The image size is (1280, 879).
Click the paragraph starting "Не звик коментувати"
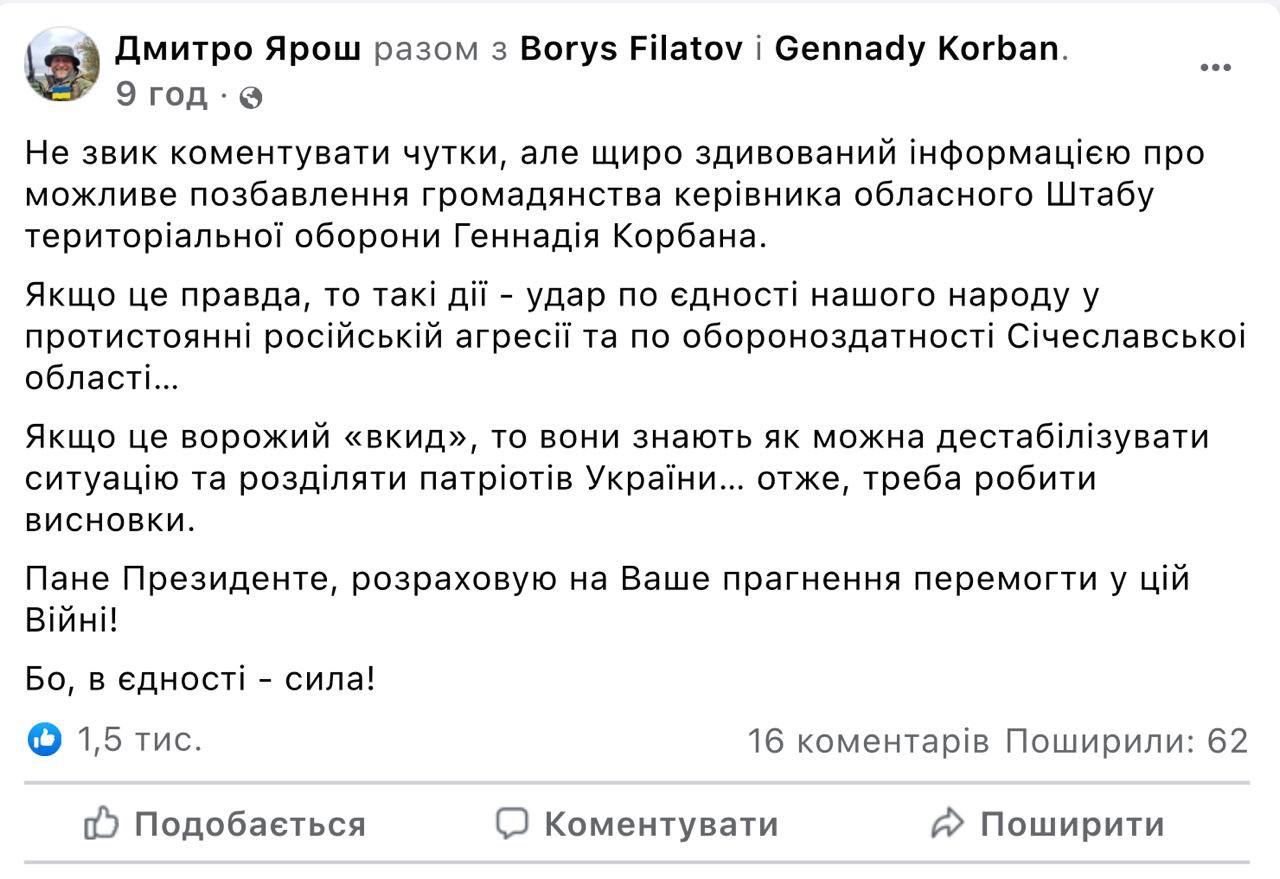(x=615, y=196)
